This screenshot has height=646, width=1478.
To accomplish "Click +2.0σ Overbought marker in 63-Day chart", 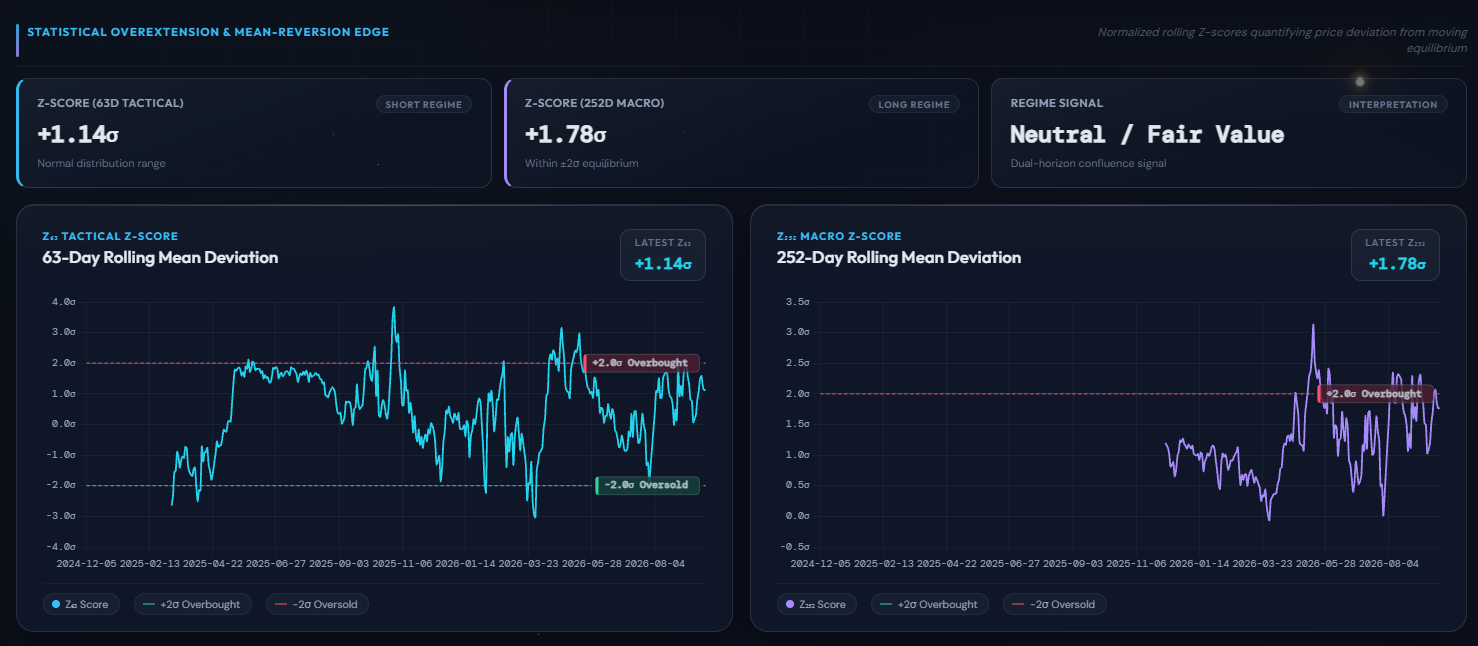I will [641, 363].
